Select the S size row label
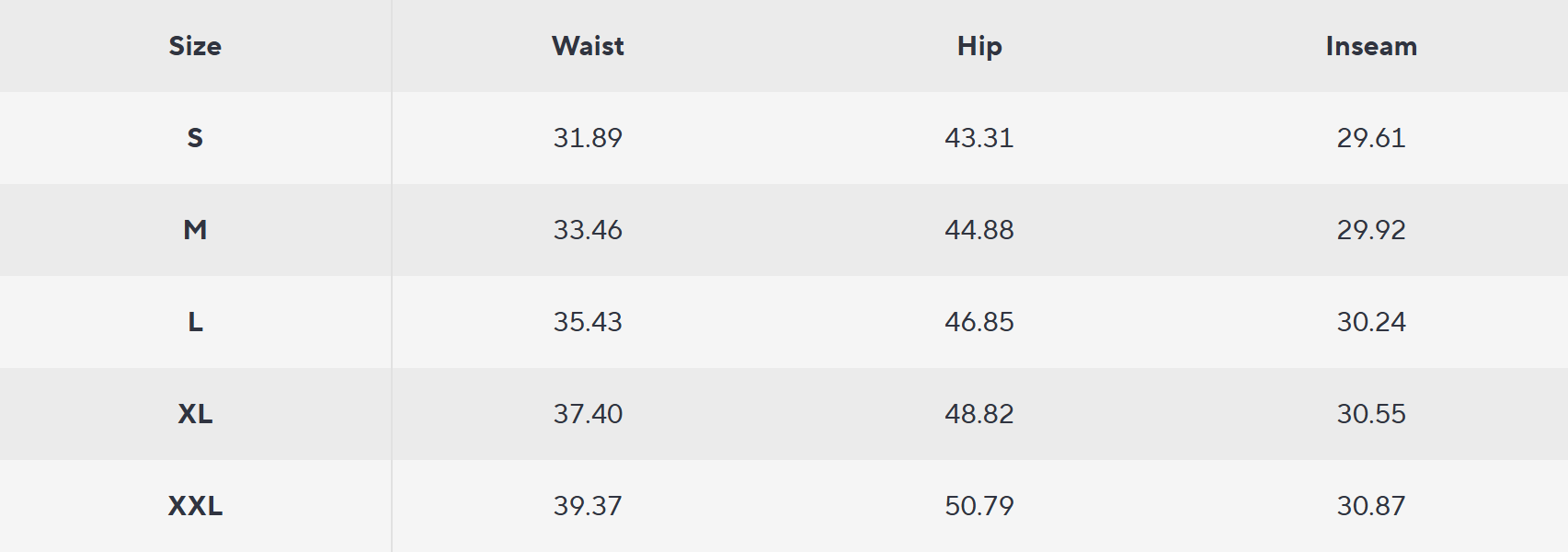The height and width of the screenshot is (552, 1568). 195,138
